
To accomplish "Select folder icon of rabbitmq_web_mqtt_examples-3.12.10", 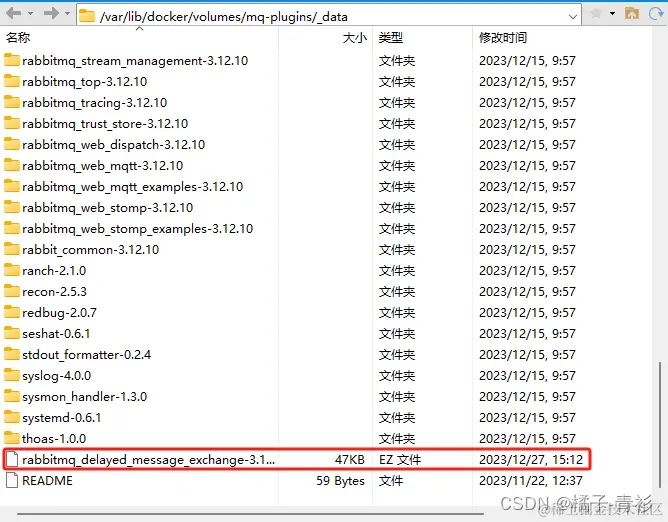I will click(12, 186).
